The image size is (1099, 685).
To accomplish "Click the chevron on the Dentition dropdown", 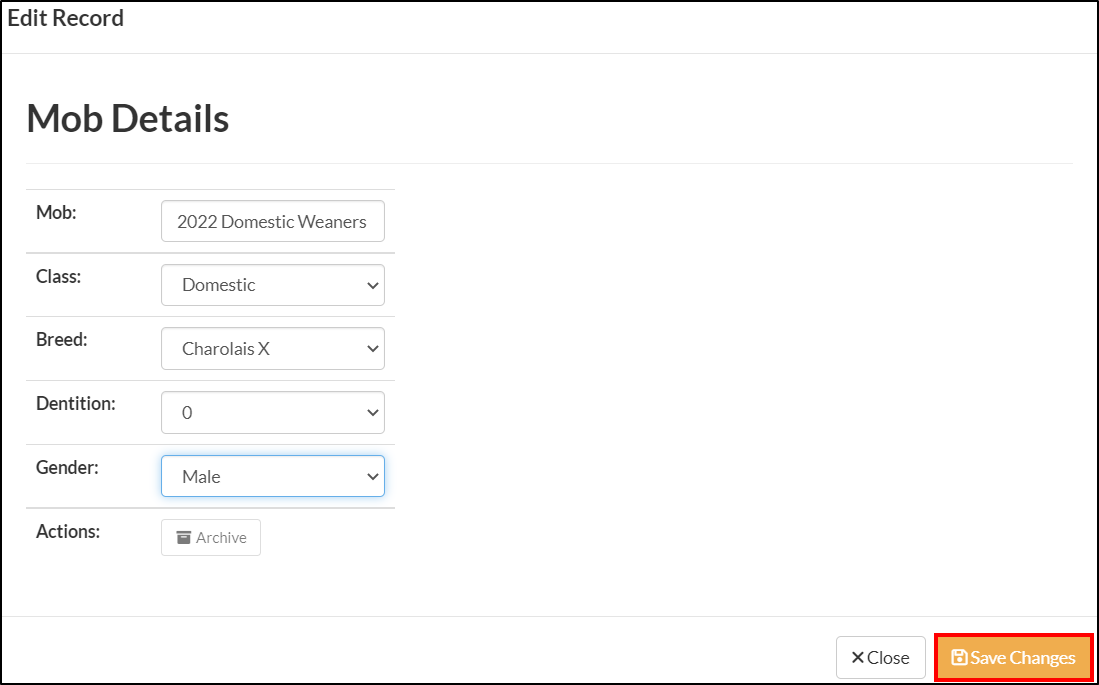I will tap(374, 412).
